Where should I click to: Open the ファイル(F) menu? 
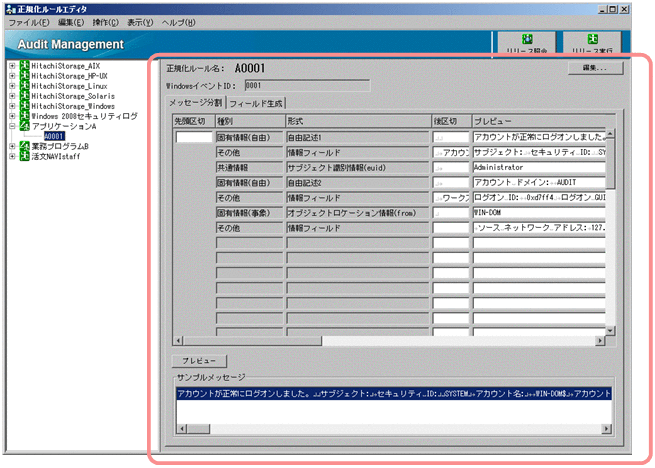tap(29, 21)
